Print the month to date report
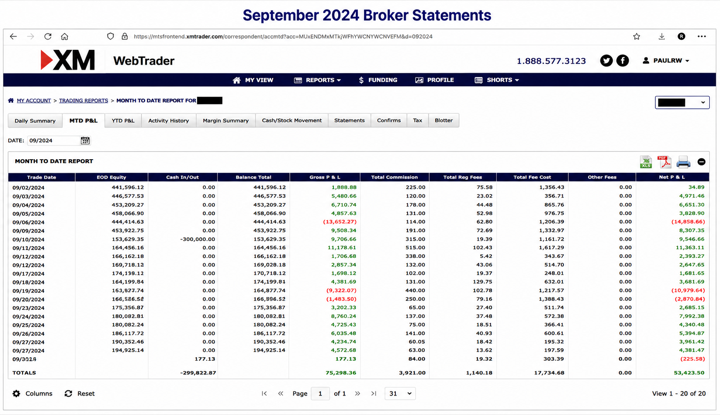The image size is (720, 415). click(x=683, y=162)
